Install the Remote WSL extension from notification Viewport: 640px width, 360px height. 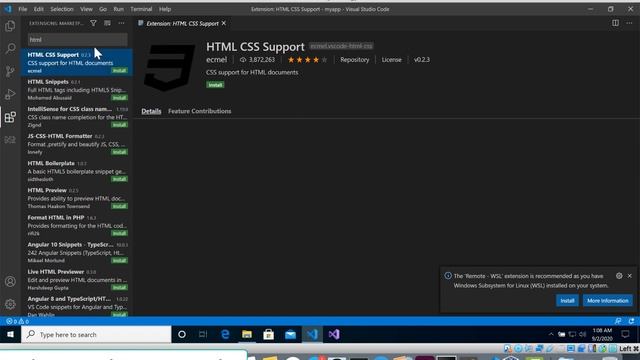(567, 301)
